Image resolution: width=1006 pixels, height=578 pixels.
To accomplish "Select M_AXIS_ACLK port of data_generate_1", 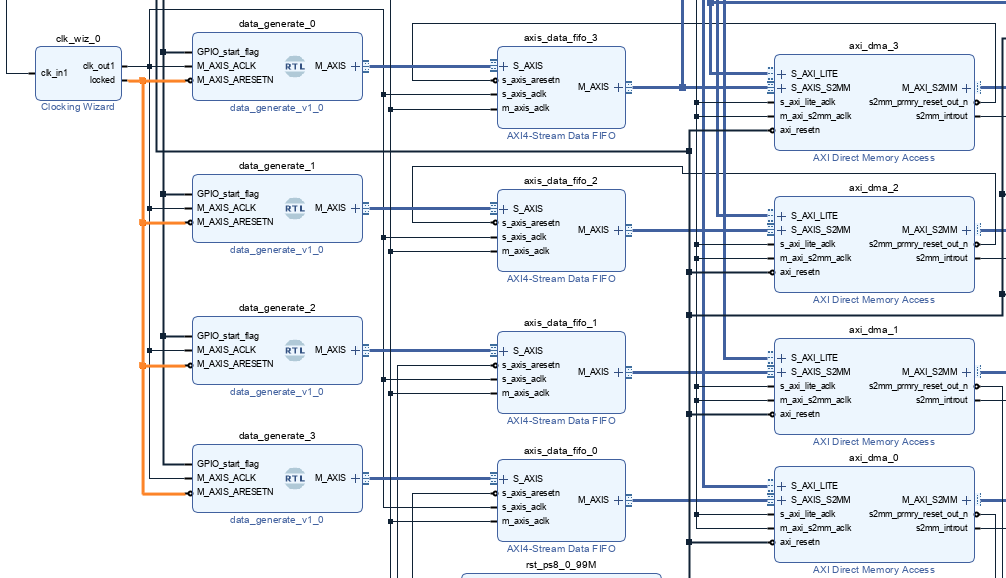I will [226, 208].
